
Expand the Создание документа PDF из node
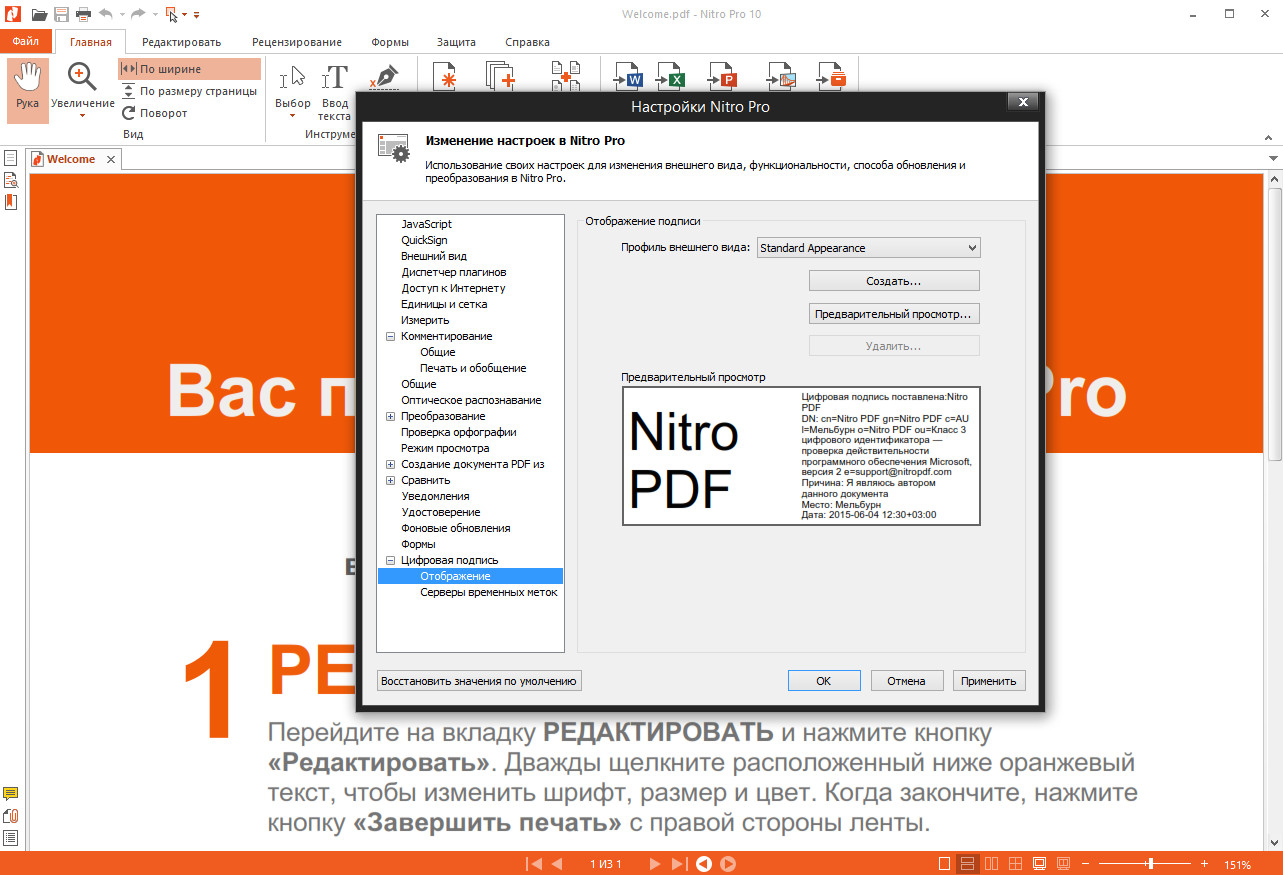(390, 465)
